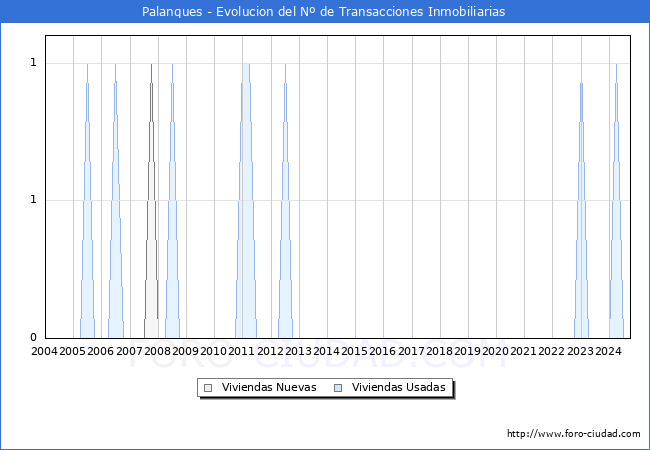Select the 2022 x-axis label
The width and height of the screenshot is (650, 450).
pos(551,351)
